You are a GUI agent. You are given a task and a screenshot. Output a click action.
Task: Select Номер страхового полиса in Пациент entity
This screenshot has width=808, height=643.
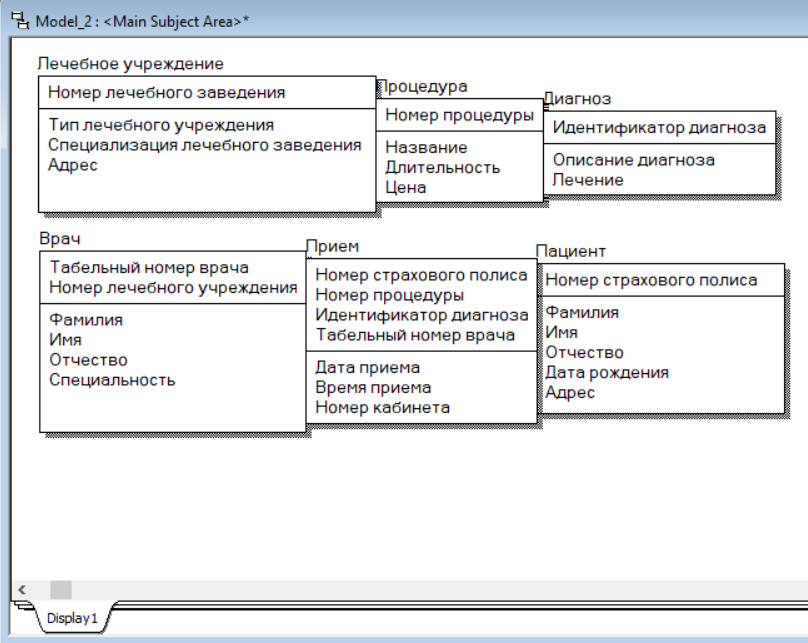pos(651,280)
